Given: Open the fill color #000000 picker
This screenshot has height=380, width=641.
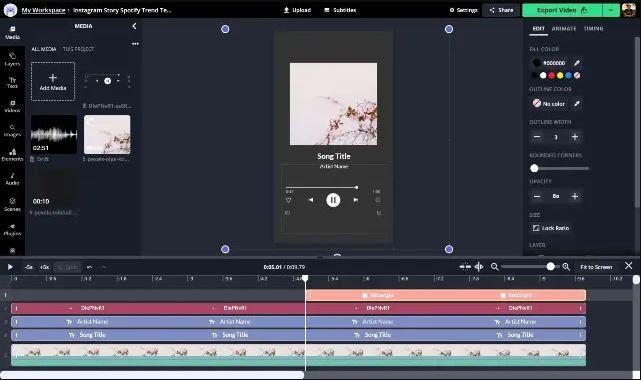Looking at the screenshot, I should tap(549, 63).
